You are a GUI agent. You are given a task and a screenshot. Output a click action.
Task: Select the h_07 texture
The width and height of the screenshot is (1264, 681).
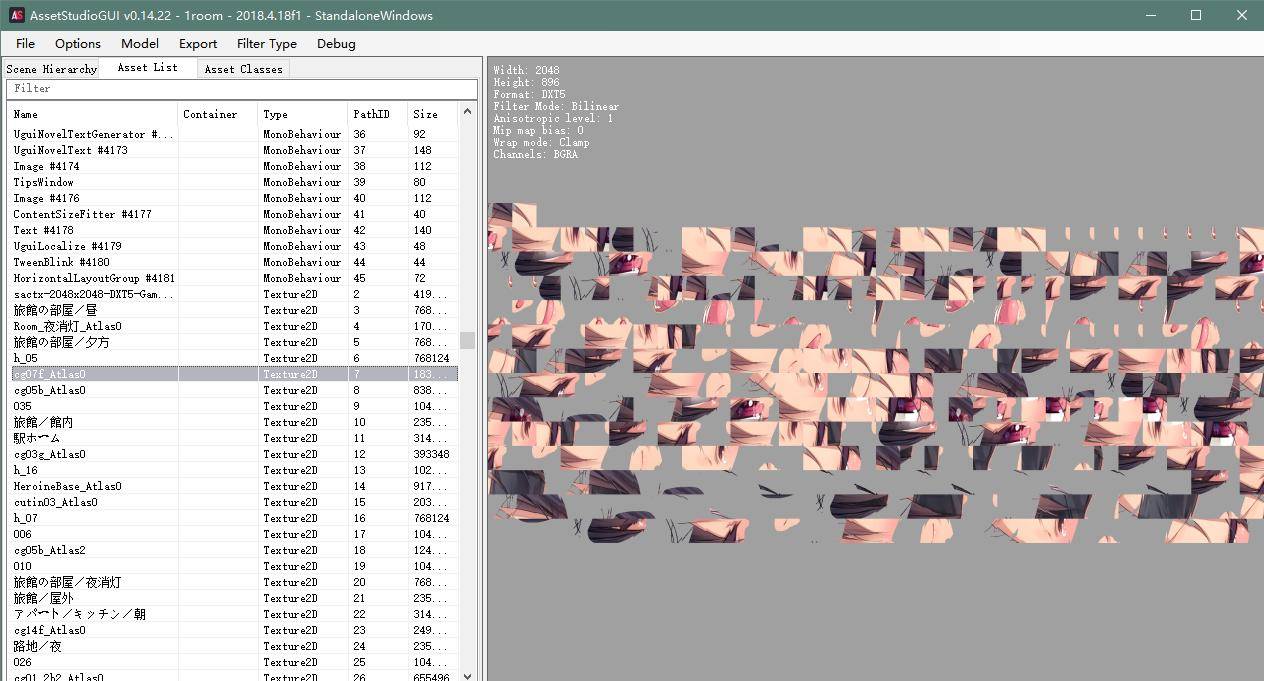click(233, 518)
